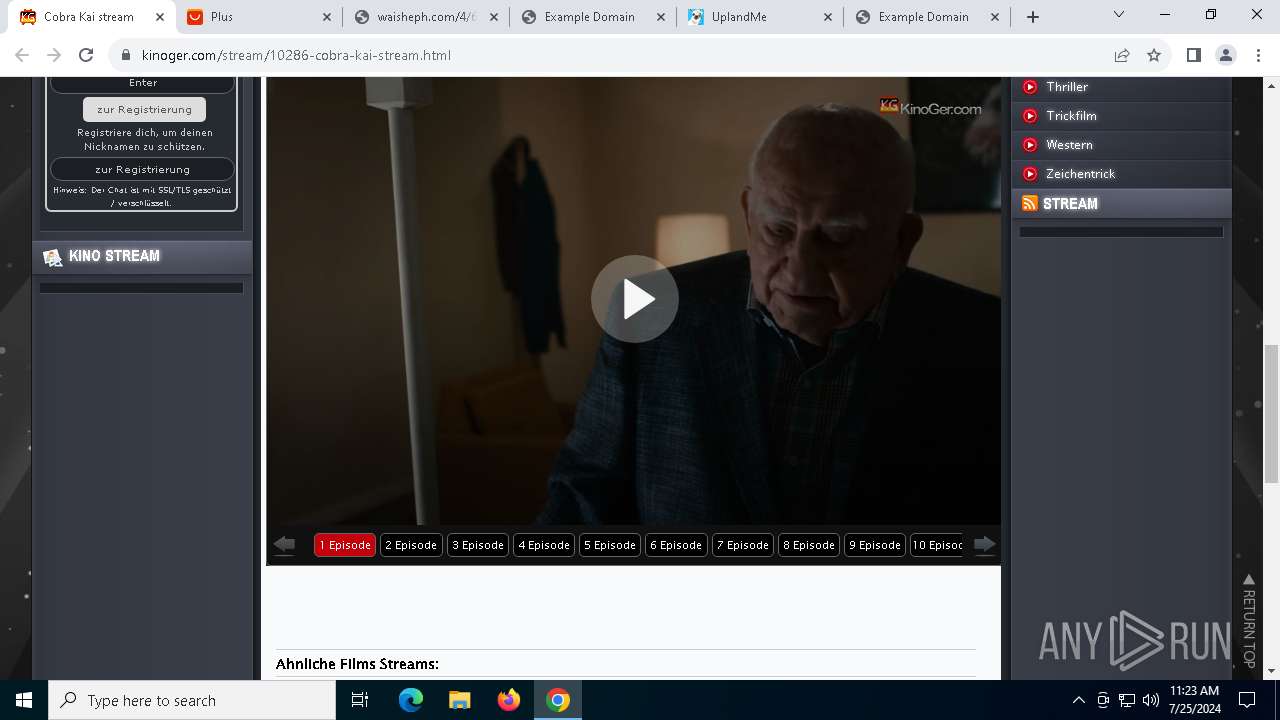
Task: Click RETURN TOP
Action: (x=1248, y=621)
